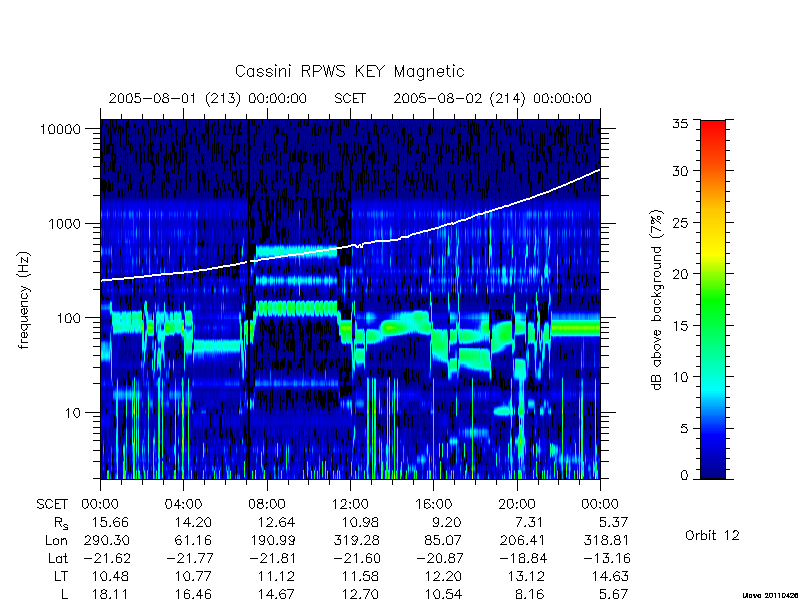Click the Lon value 206.41

pos(521,540)
